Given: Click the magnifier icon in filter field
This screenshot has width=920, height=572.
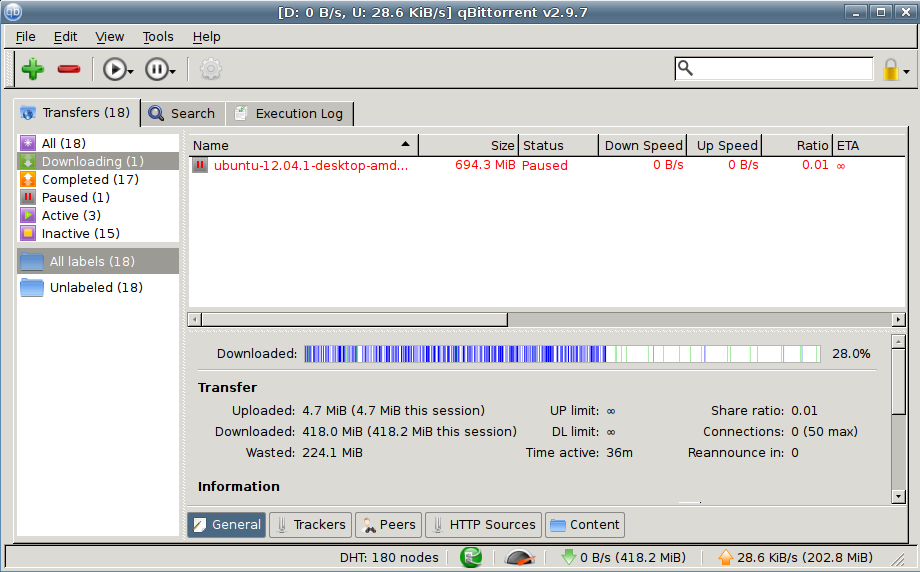Looking at the screenshot, I should click(685, 68).
